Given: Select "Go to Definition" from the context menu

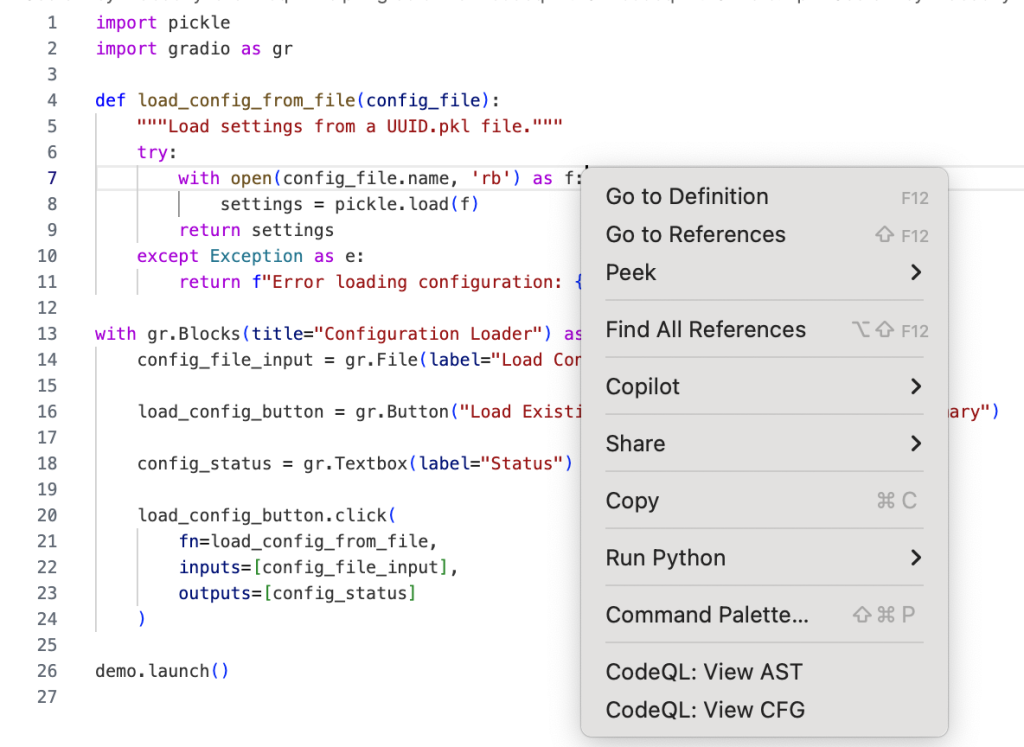Looking at the screenshot, I should [x=686, y=196].
